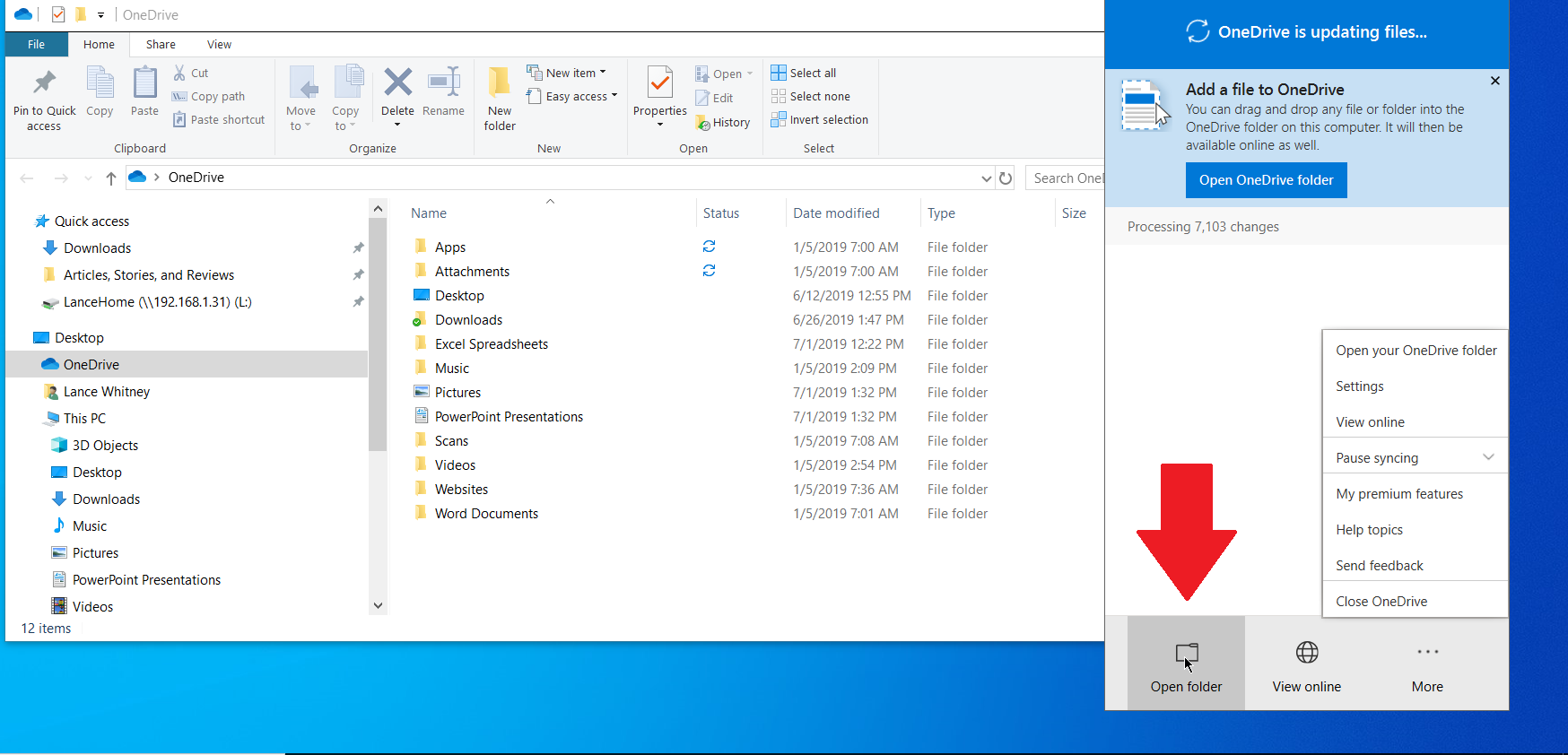The image size is (1568, 755).
Task: Click navigation pane scroll down arrow
Action: click(378, 605)
